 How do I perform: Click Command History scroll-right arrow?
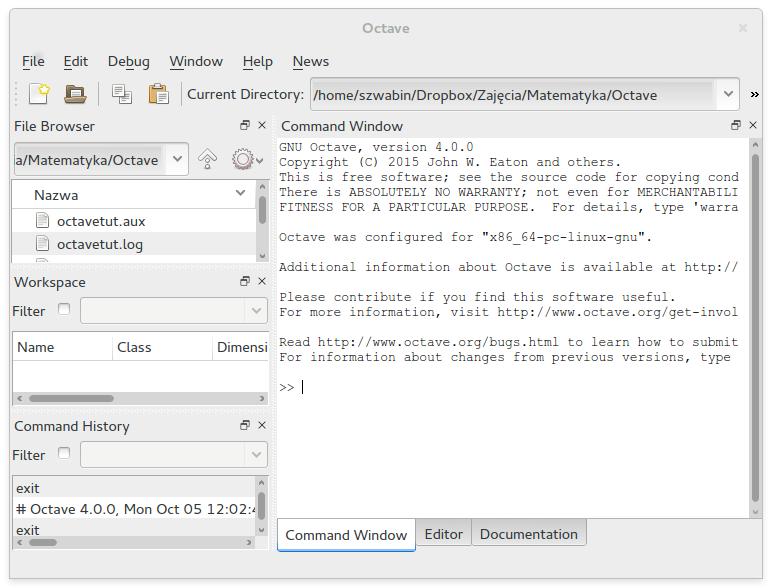(x=249, y=542)
